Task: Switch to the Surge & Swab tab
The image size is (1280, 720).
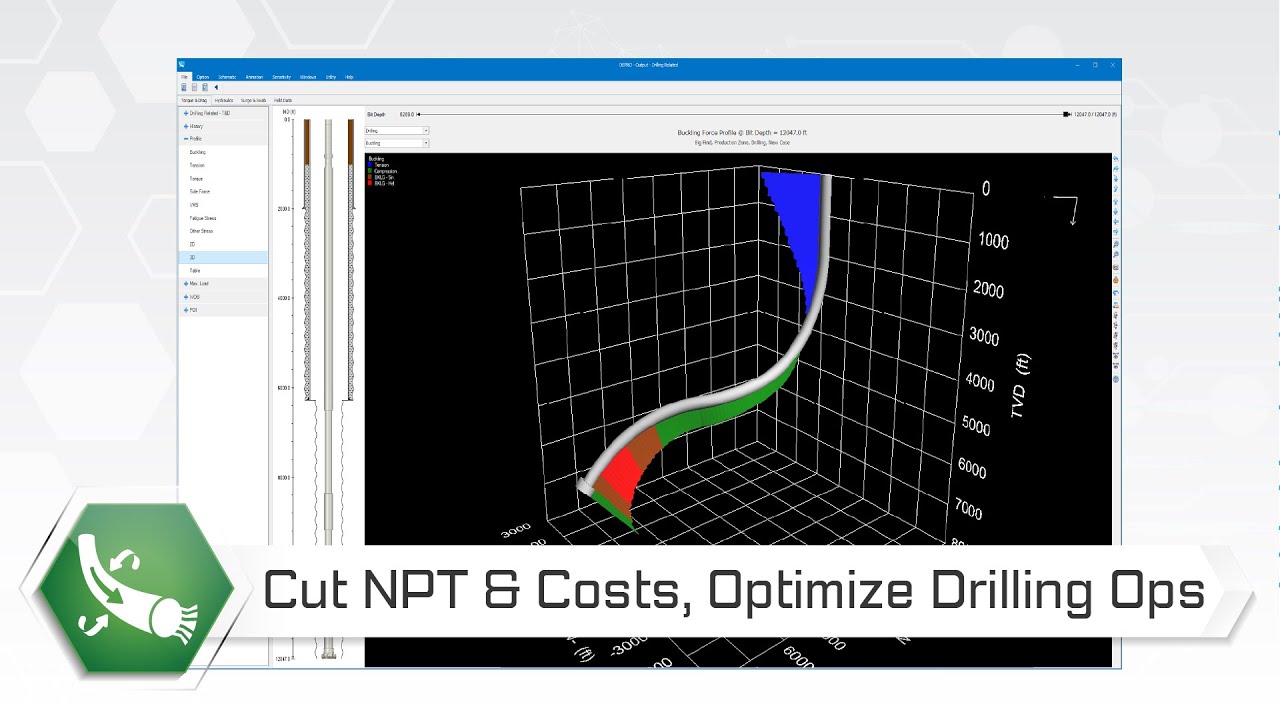Action: coord(253,100)
